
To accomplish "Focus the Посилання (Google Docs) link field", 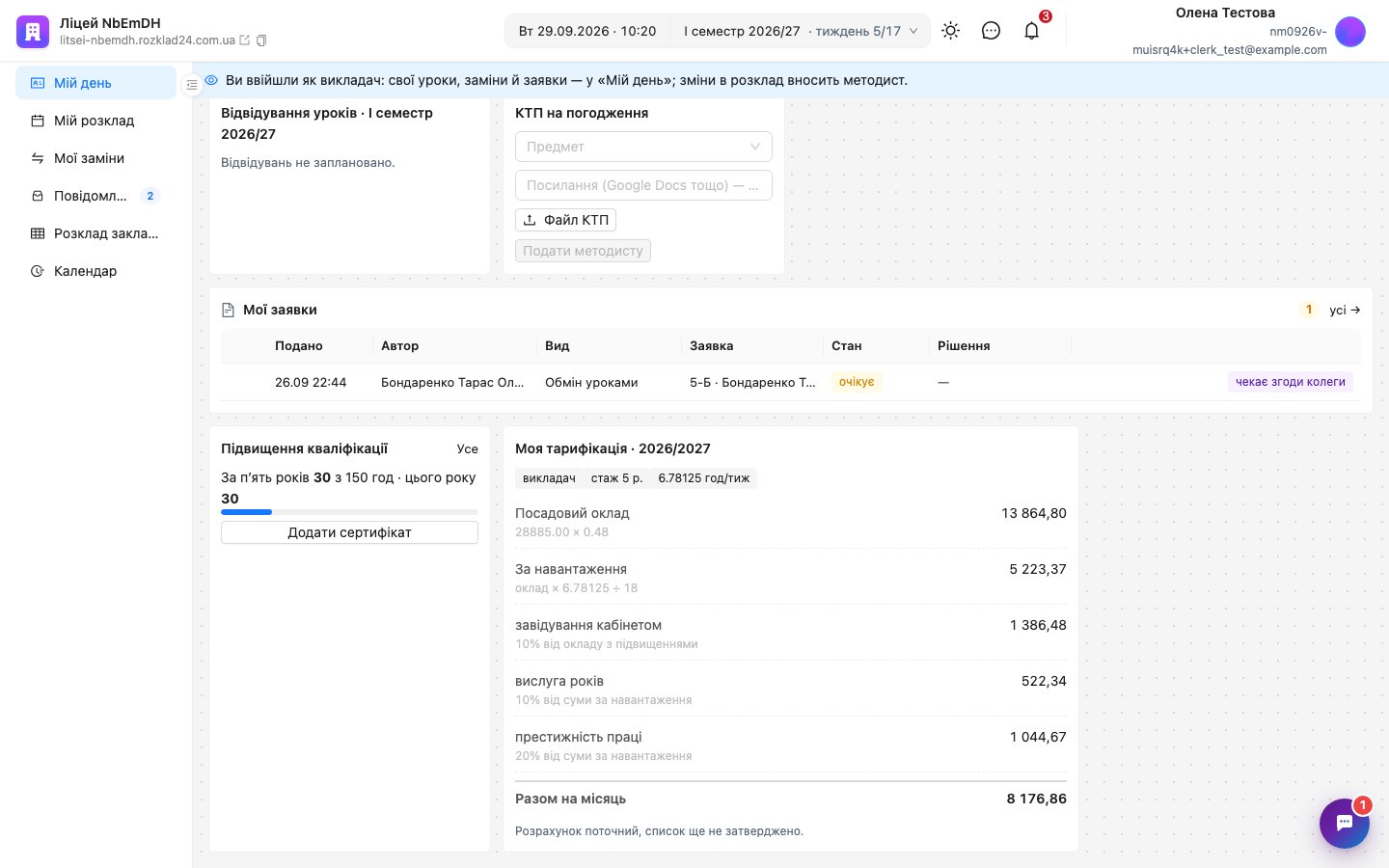I will (643, 185).
